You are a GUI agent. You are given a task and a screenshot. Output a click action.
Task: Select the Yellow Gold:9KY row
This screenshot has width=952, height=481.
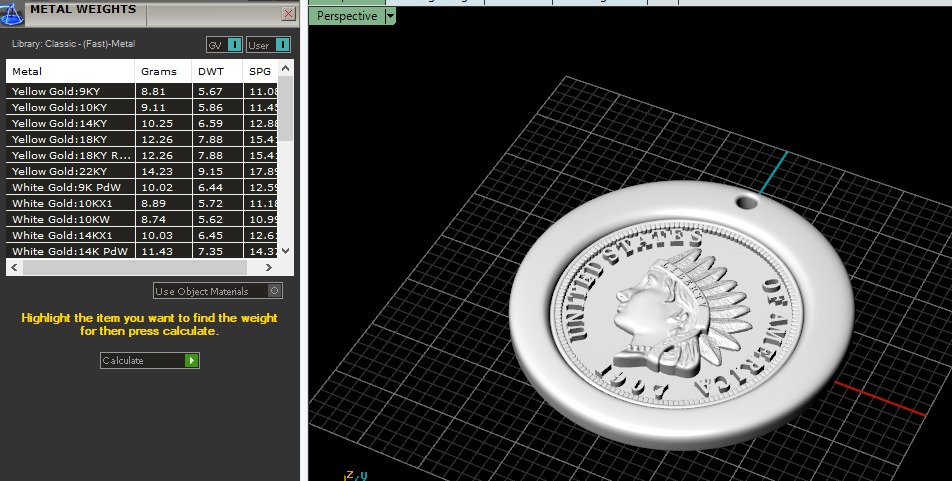(x=142, y=91)
